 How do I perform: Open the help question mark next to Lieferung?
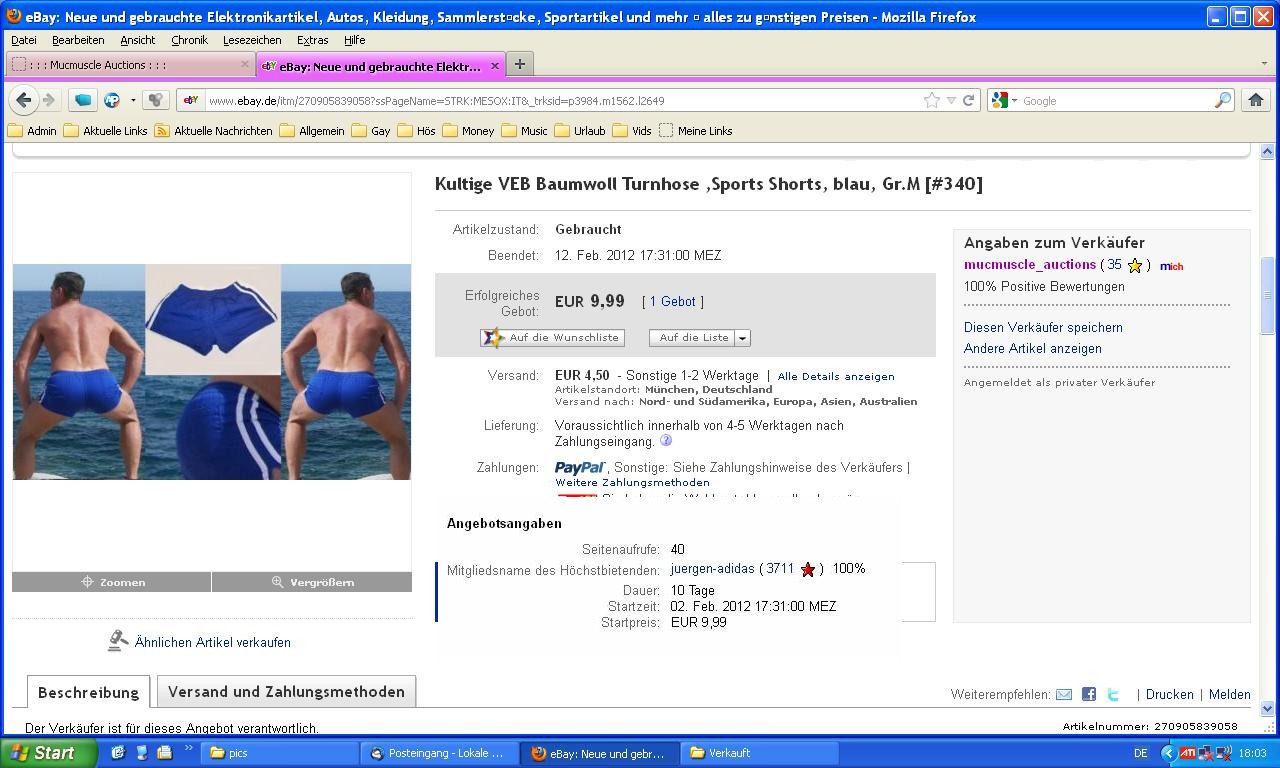(666, 441)
